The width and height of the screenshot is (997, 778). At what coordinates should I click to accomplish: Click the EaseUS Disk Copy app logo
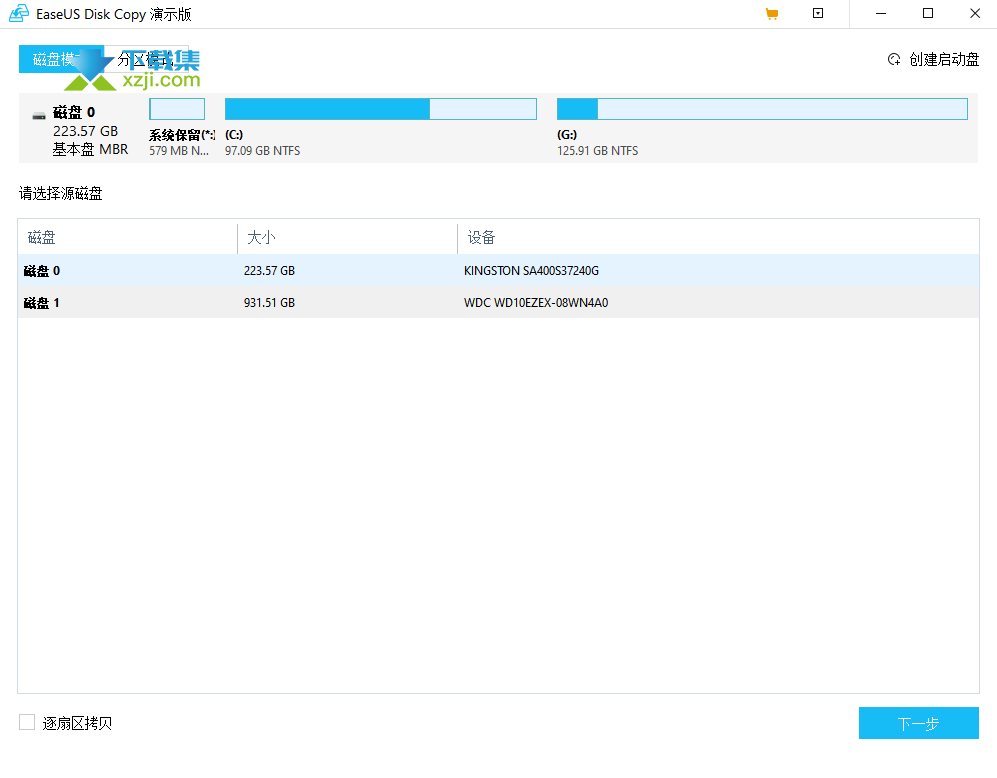tap(19, 13)
